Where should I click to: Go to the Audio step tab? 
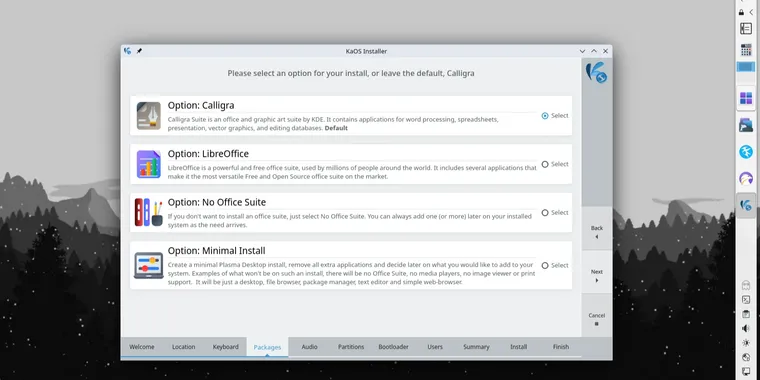coord(309,347)
